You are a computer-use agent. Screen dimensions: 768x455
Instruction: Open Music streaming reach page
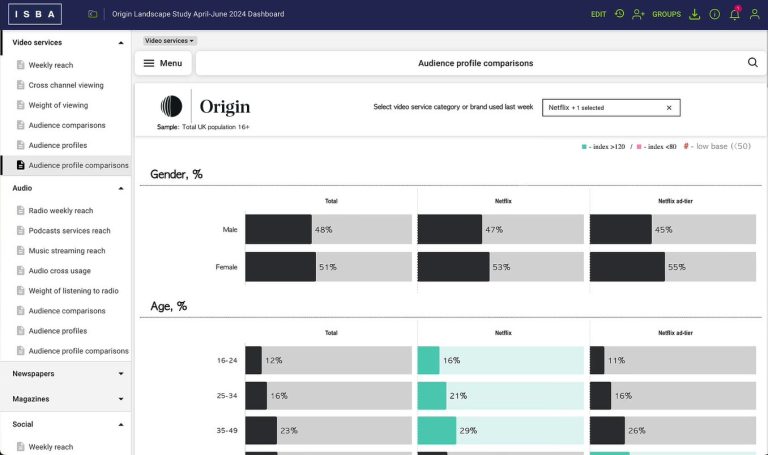67,251
